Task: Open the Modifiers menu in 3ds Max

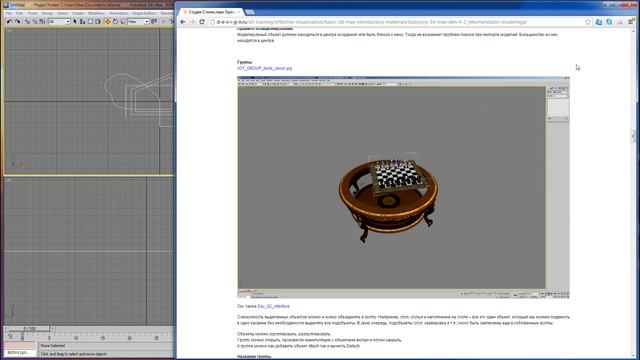Action: [x=96, y=13]
